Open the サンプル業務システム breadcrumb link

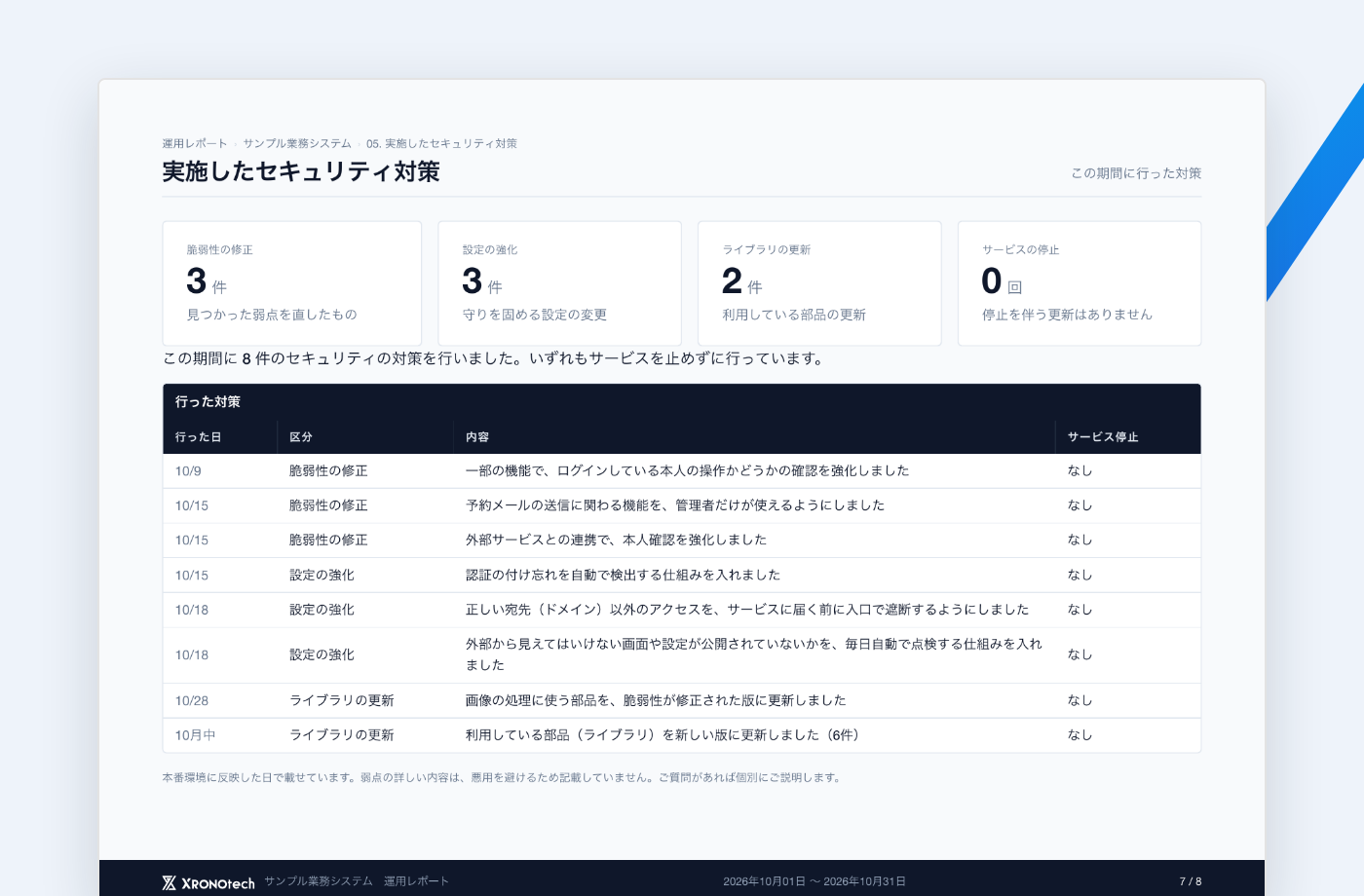(x=297, y=143)
